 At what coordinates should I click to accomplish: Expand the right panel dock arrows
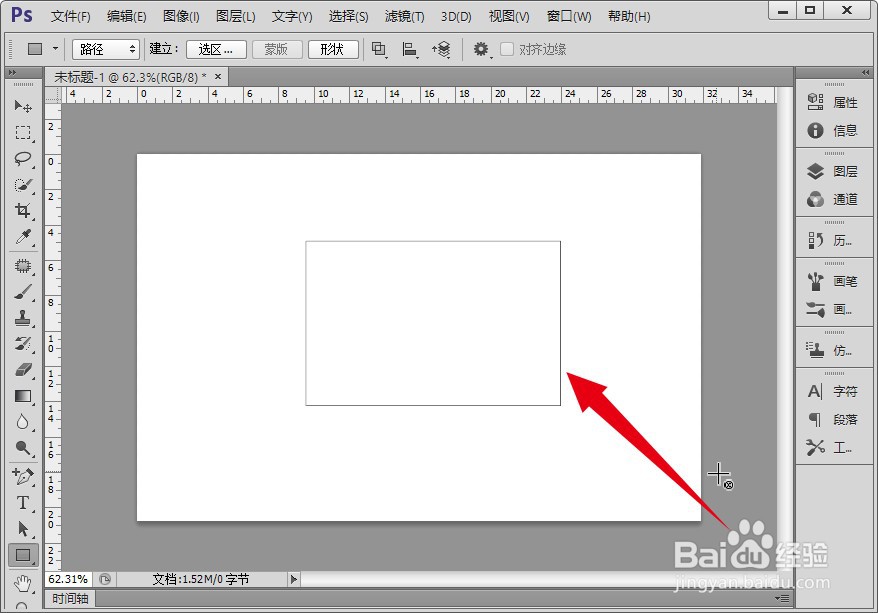pyautogui.click(x=865, y=73)
